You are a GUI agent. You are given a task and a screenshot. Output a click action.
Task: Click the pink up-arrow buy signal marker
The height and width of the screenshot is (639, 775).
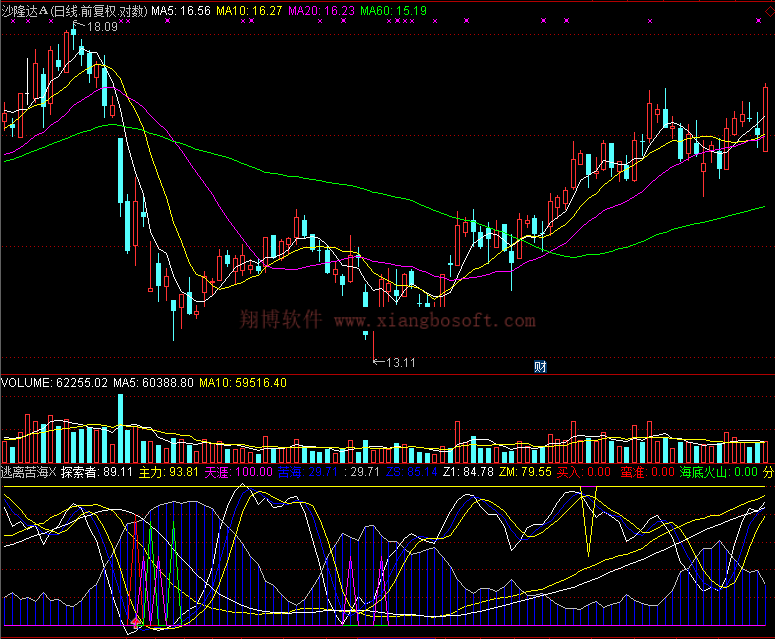(x=136, y=622)
